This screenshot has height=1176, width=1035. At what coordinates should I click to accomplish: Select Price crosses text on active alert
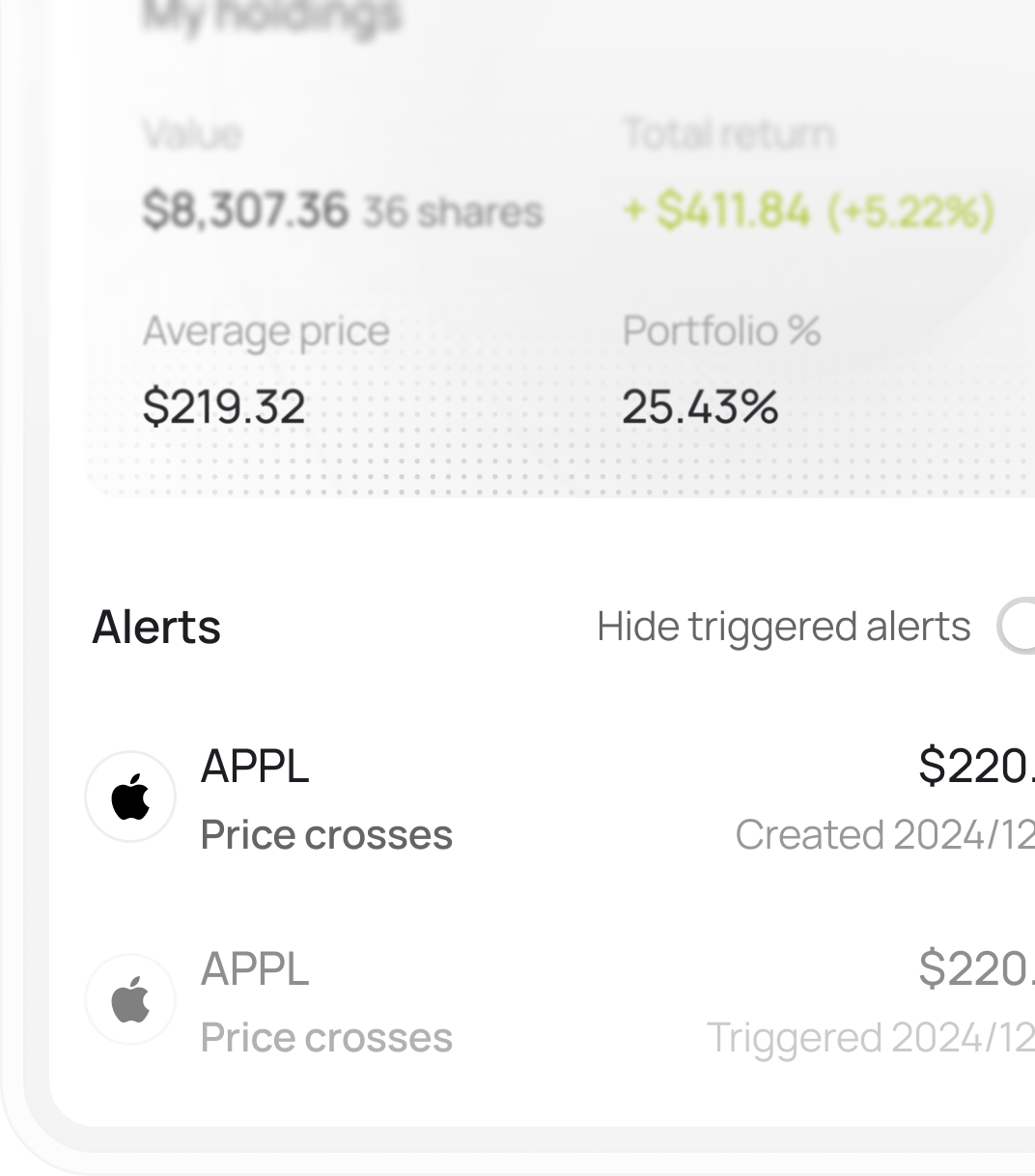[x=326, y=835]
